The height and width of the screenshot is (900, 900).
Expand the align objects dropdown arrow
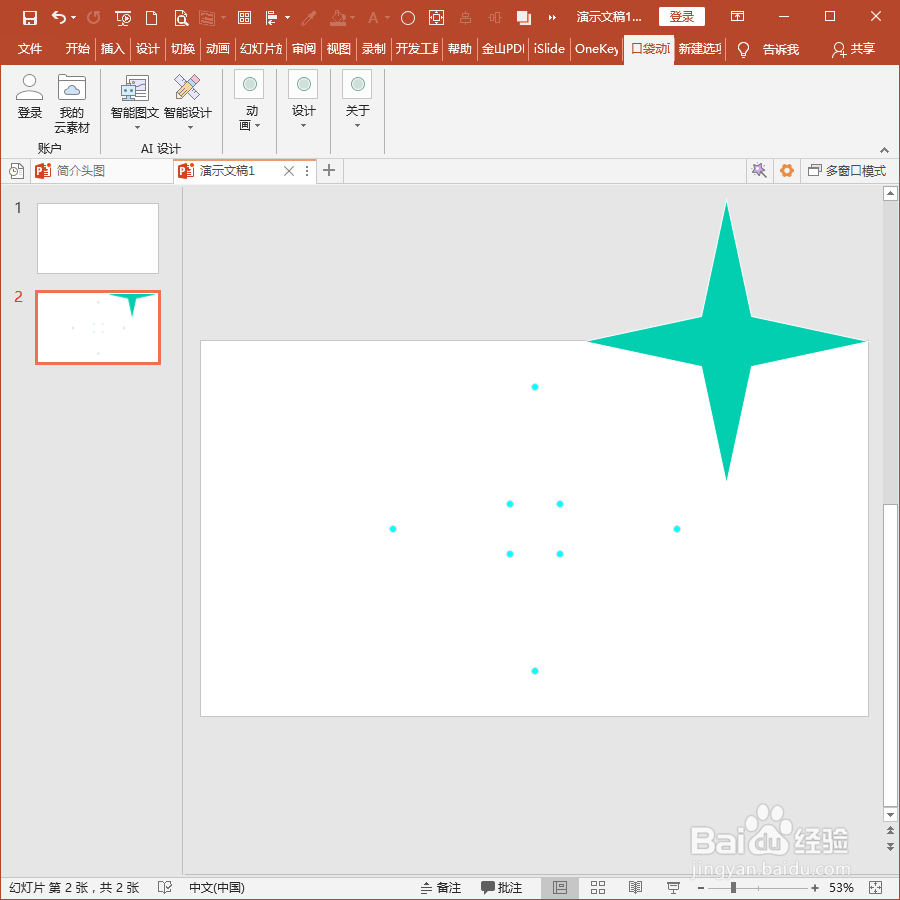[x=288, y=18]
